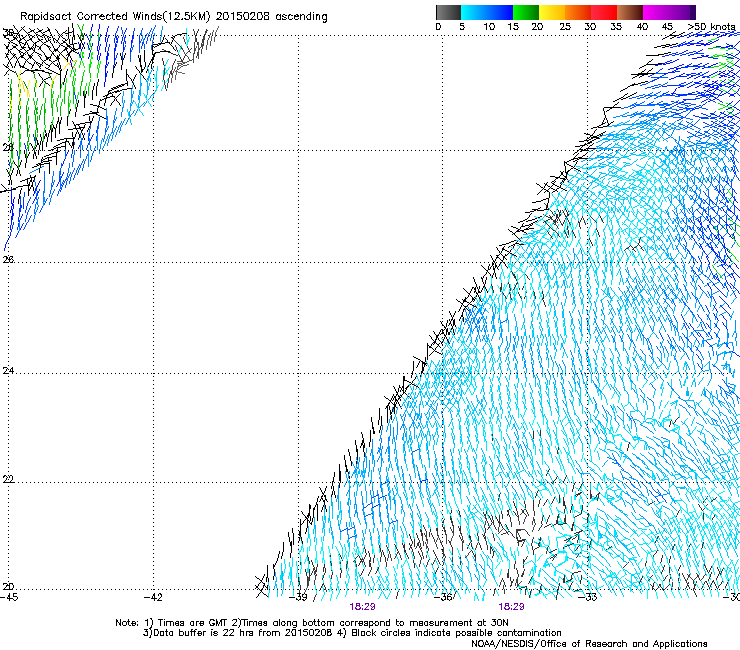Image resolution: width=740 pixels, height=650 pixels.
Task: Click the brown 35-40 knots color band
Action: tap(630, 12)
